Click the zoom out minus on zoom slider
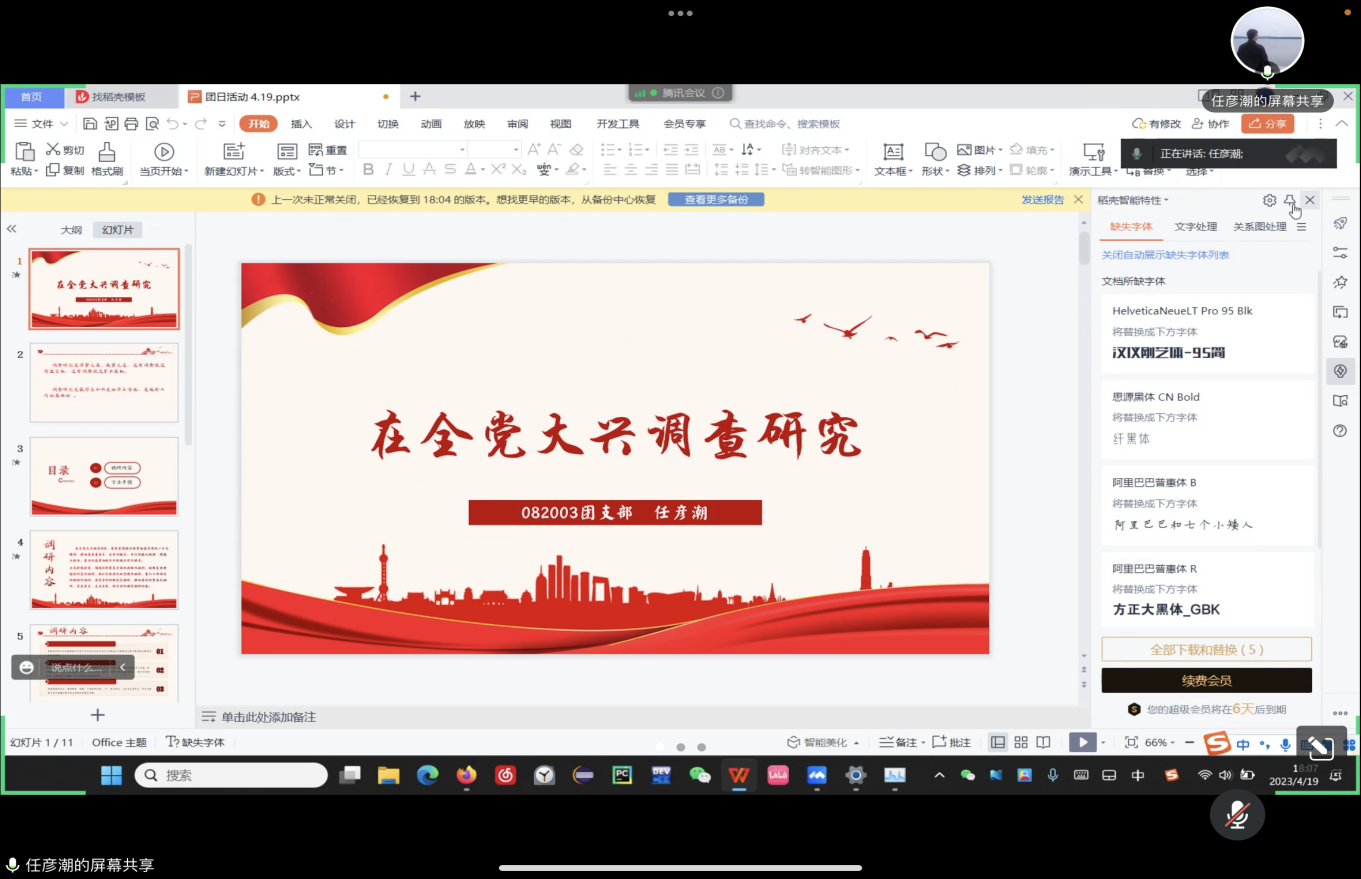 point(1189,742)
